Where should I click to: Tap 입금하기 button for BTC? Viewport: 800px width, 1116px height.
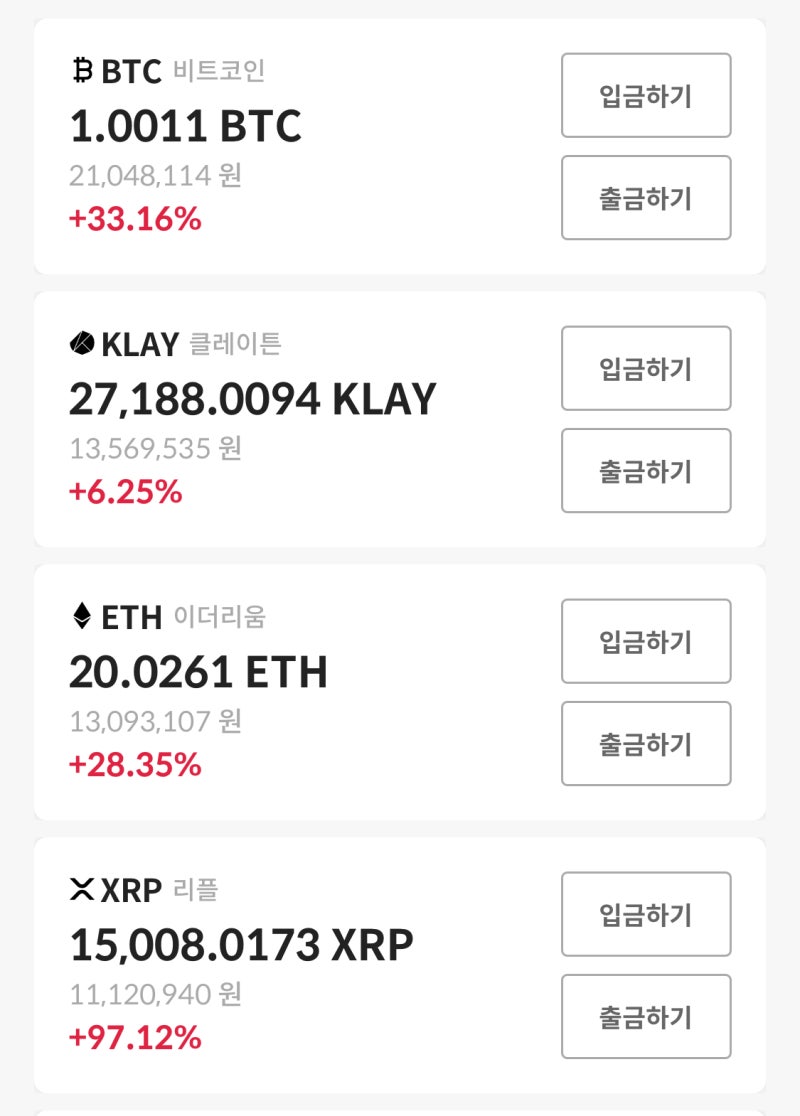[646, 95]
